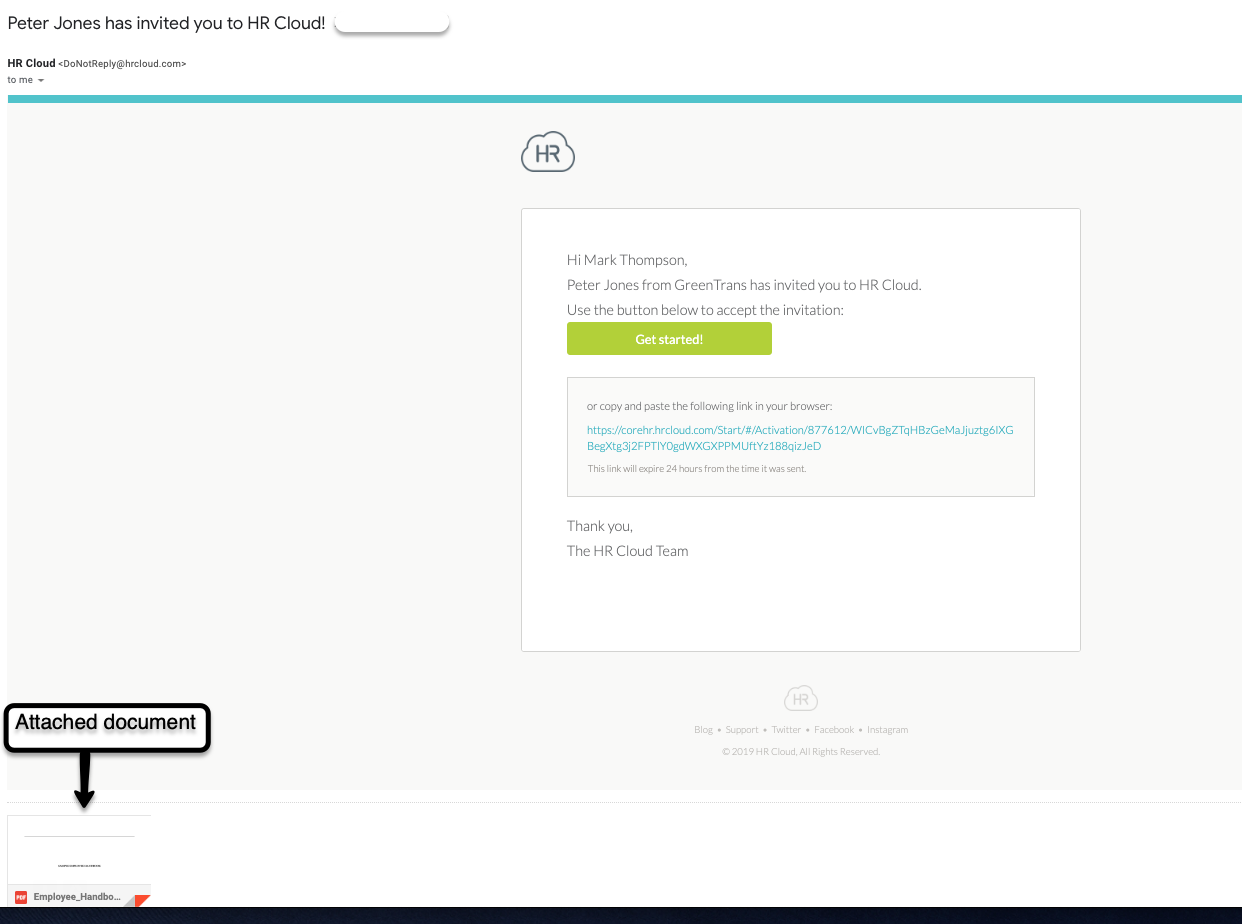Click the DoNotReply@hrcloud.com email address
This screenshot has width=1242, height=924.
(x=122, y=63)
